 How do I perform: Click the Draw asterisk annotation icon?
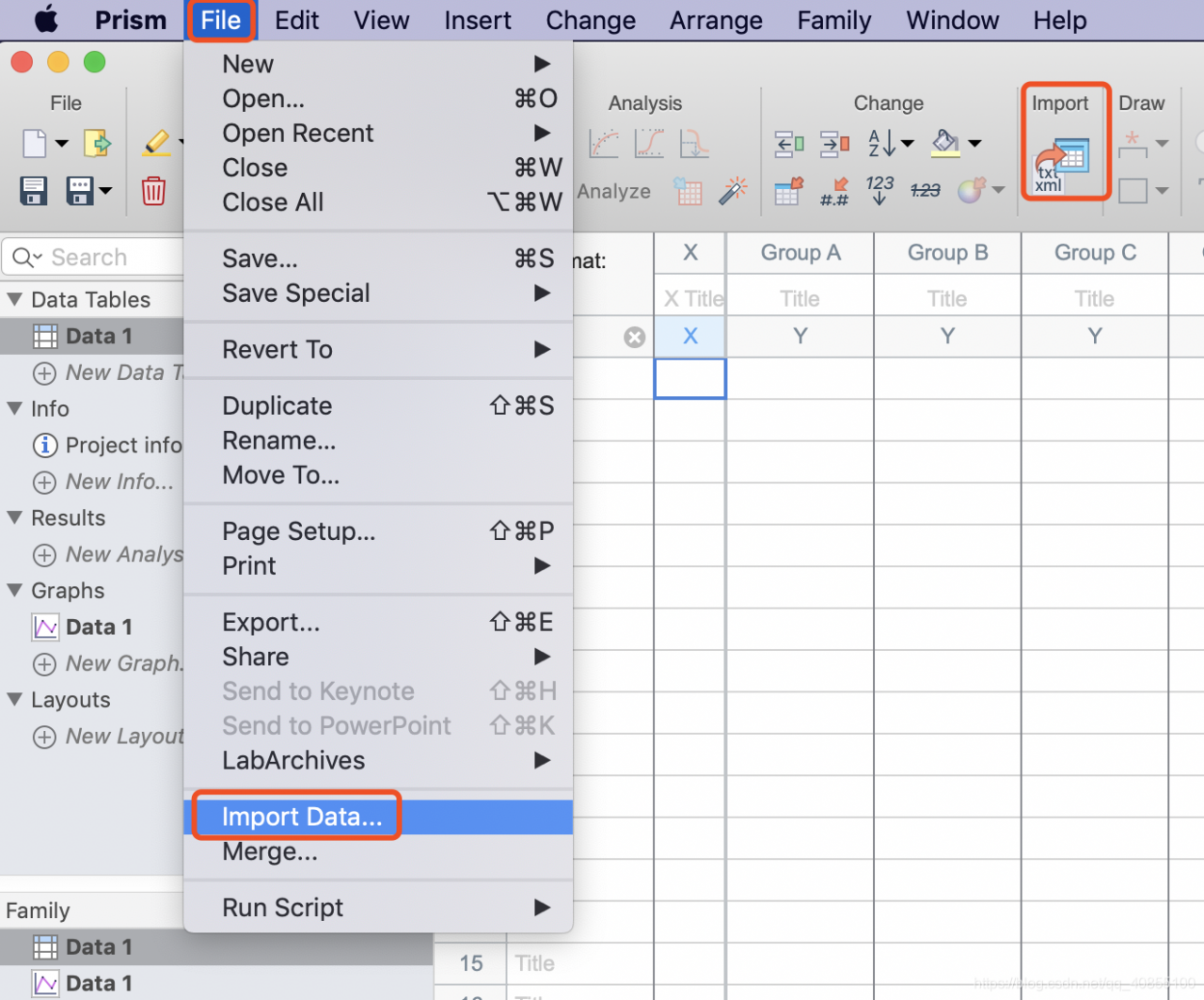[1133, 143]
